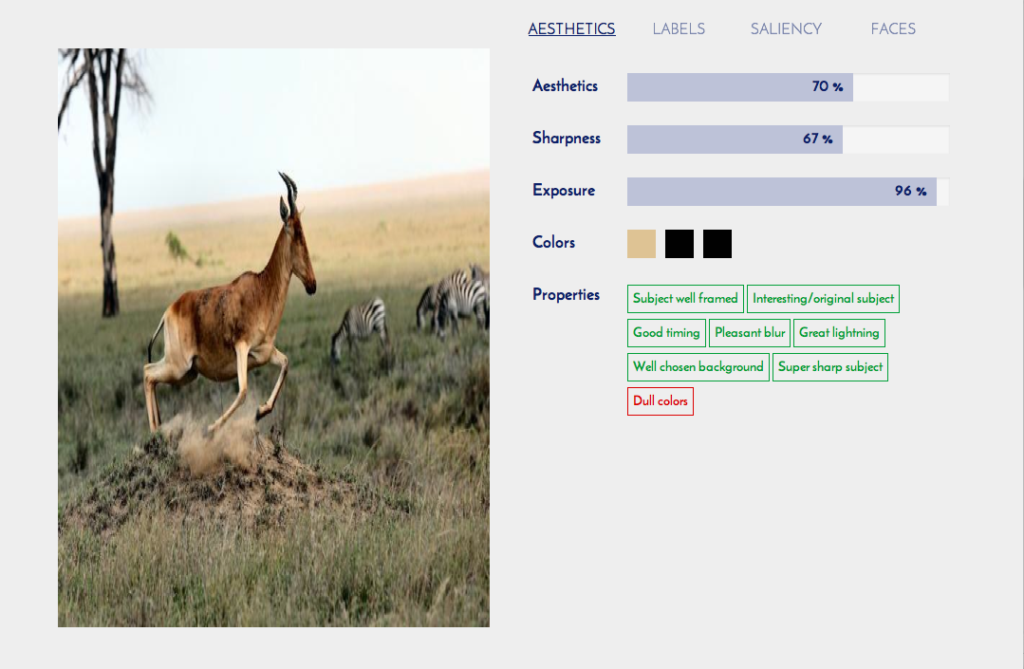Select the middle black color swatch
The width and height of the screenshot is (1024, 669).
point(679,244)
